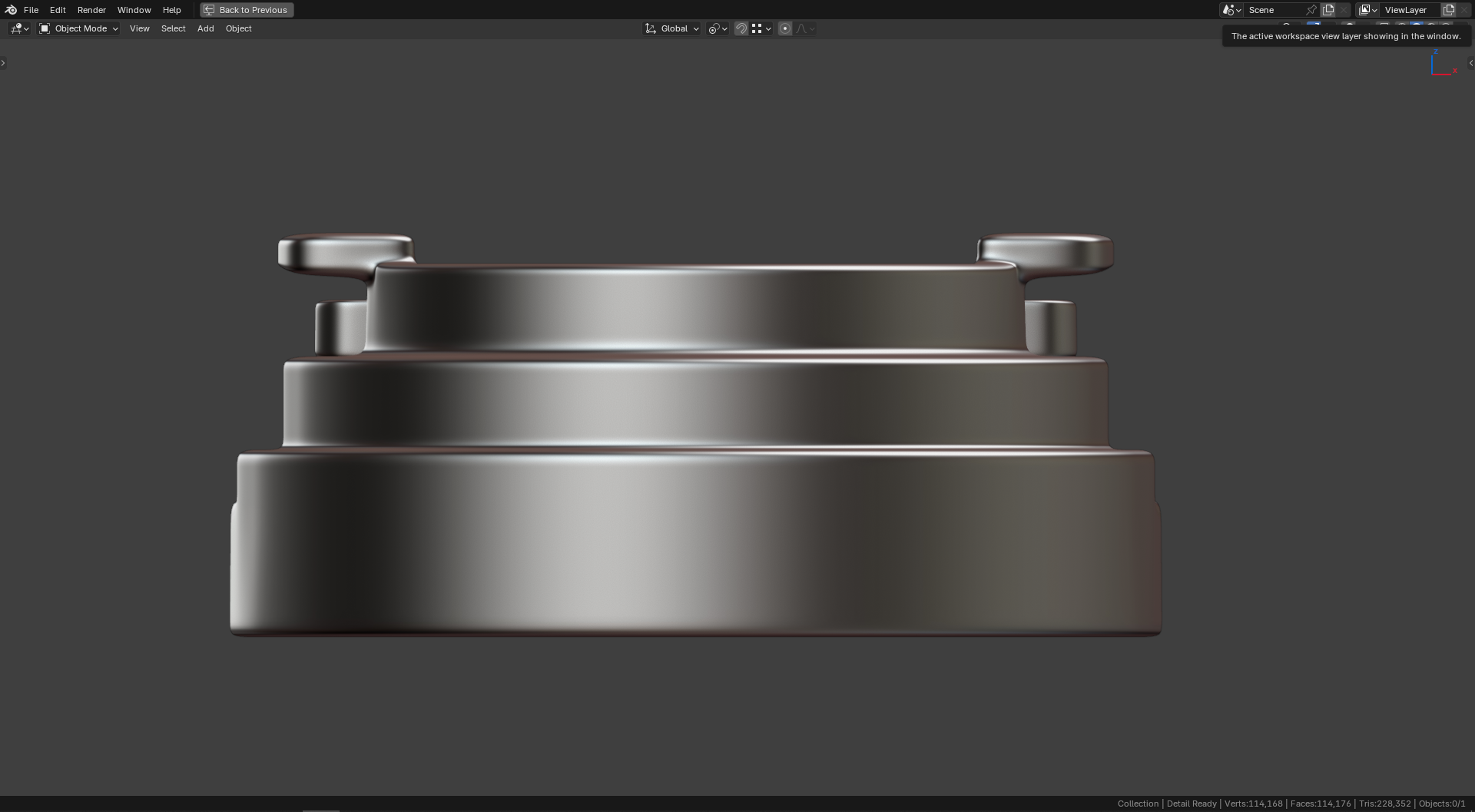Open the Window menu
The height and width of the screenshot is (812, 1475).
pyautogui.click(x=134, y=10)
